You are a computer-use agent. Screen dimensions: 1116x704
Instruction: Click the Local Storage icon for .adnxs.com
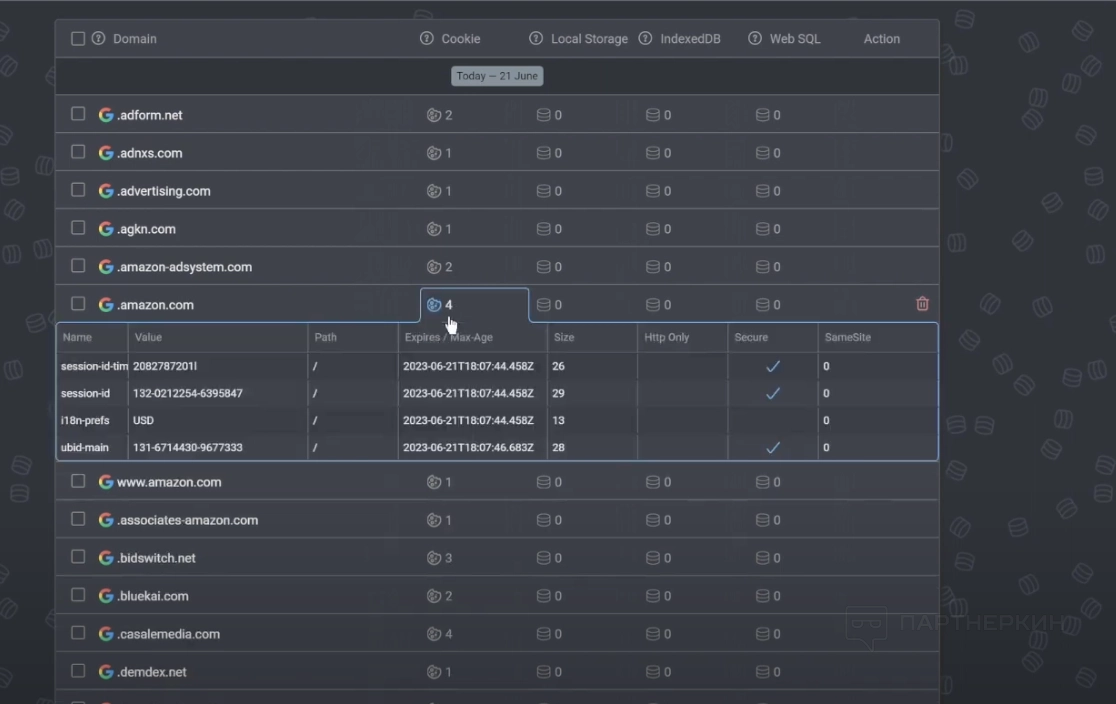click(544, 153)
